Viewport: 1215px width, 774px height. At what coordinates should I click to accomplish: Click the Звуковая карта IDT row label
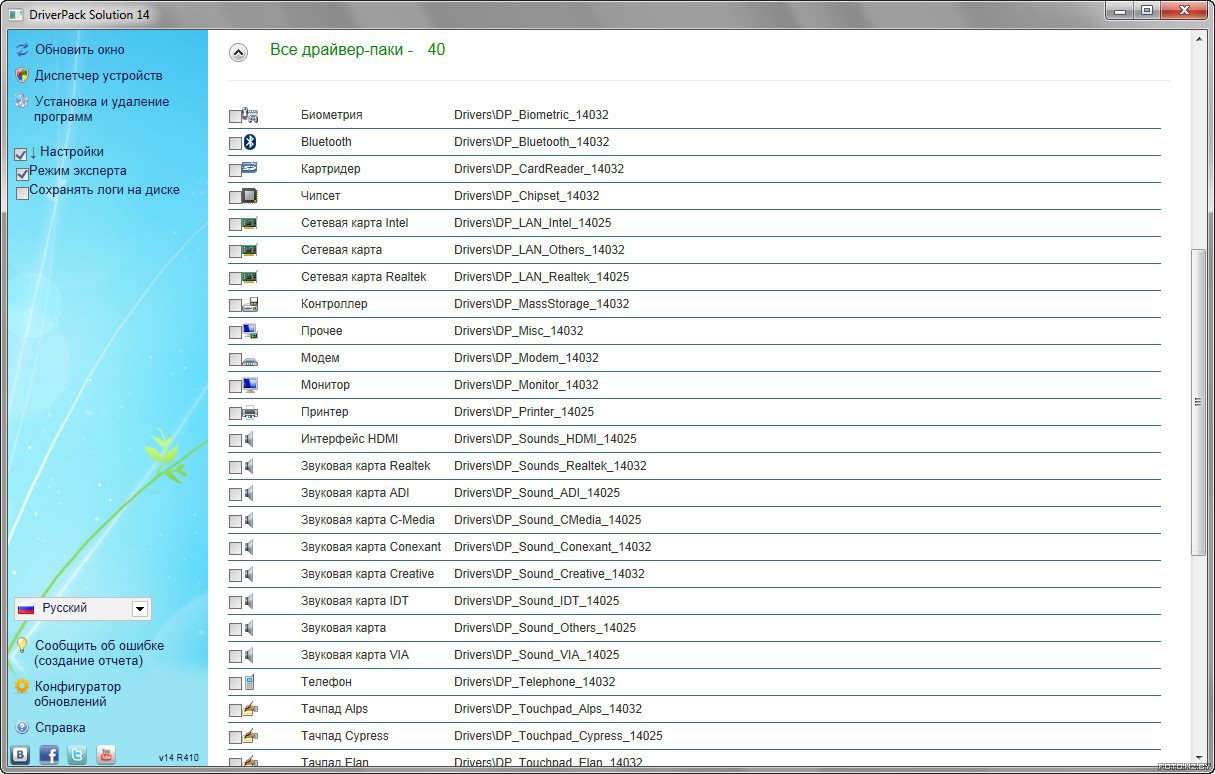pos(355,601)
